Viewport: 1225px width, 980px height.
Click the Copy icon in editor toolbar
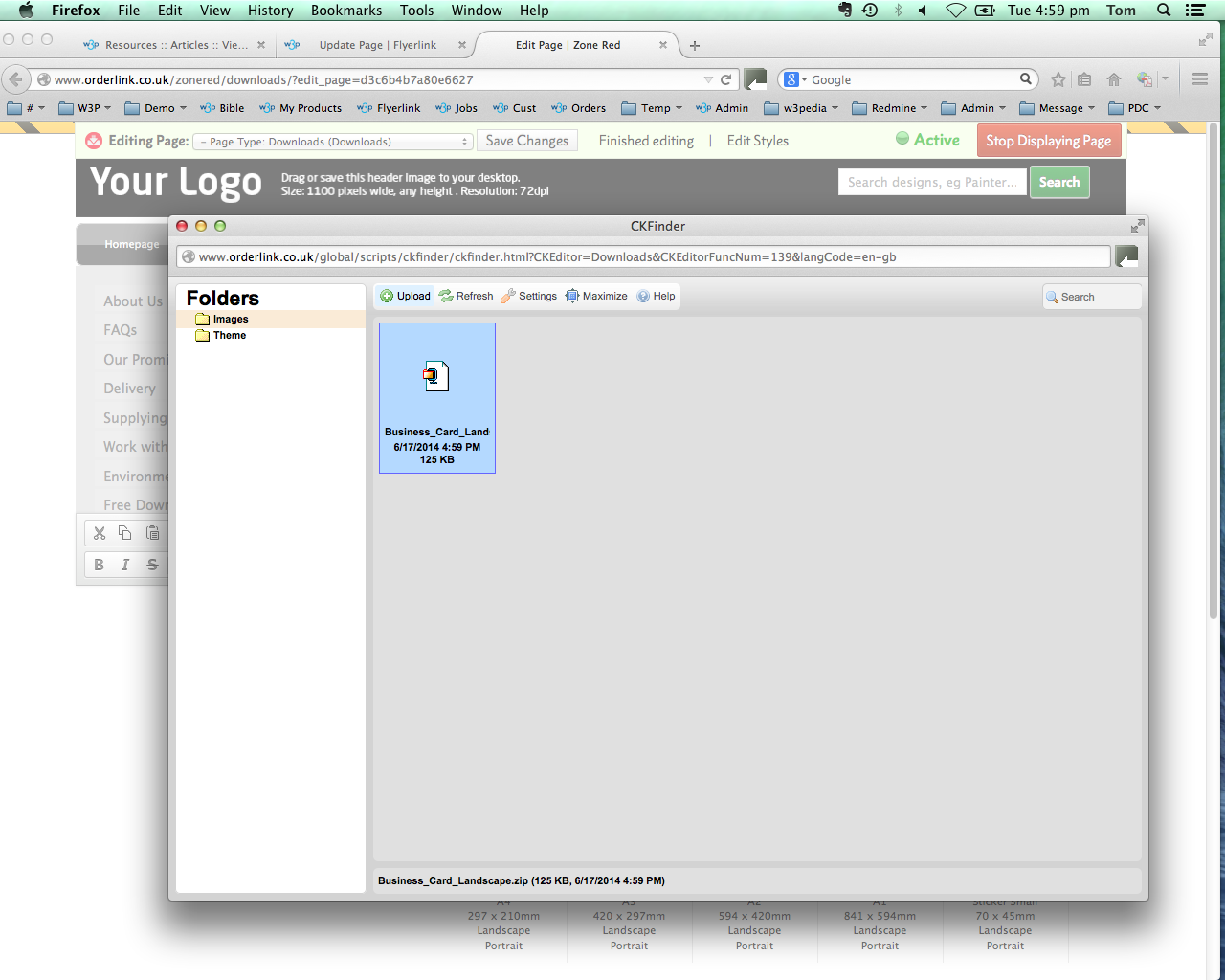click(125, 533)
